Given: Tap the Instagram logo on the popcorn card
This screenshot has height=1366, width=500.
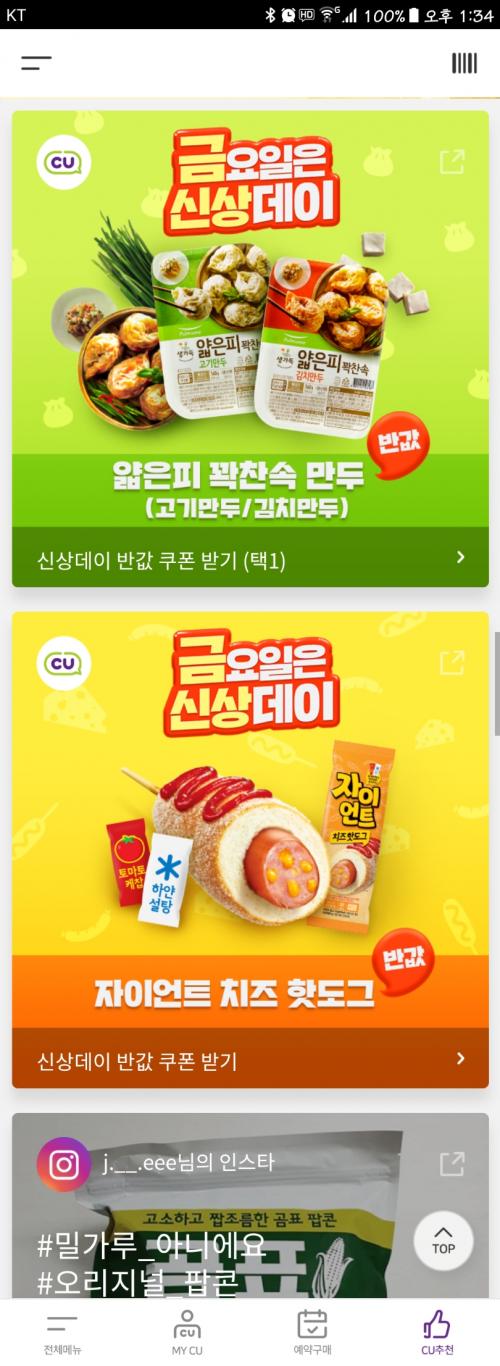Looking at the screenshot, I should (x=63, y=1164).
